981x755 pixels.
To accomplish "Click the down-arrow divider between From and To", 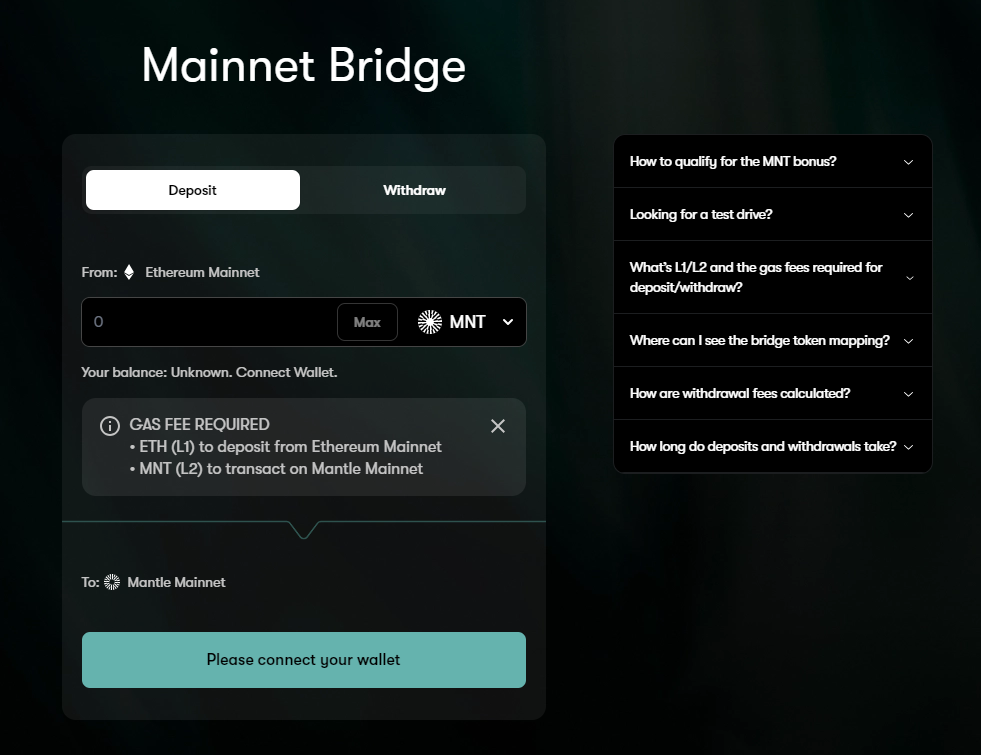I will click(x=303, y=529).
